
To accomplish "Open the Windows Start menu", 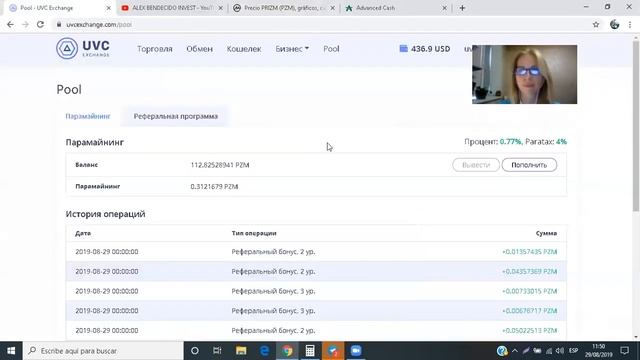I will pos(11,351).
